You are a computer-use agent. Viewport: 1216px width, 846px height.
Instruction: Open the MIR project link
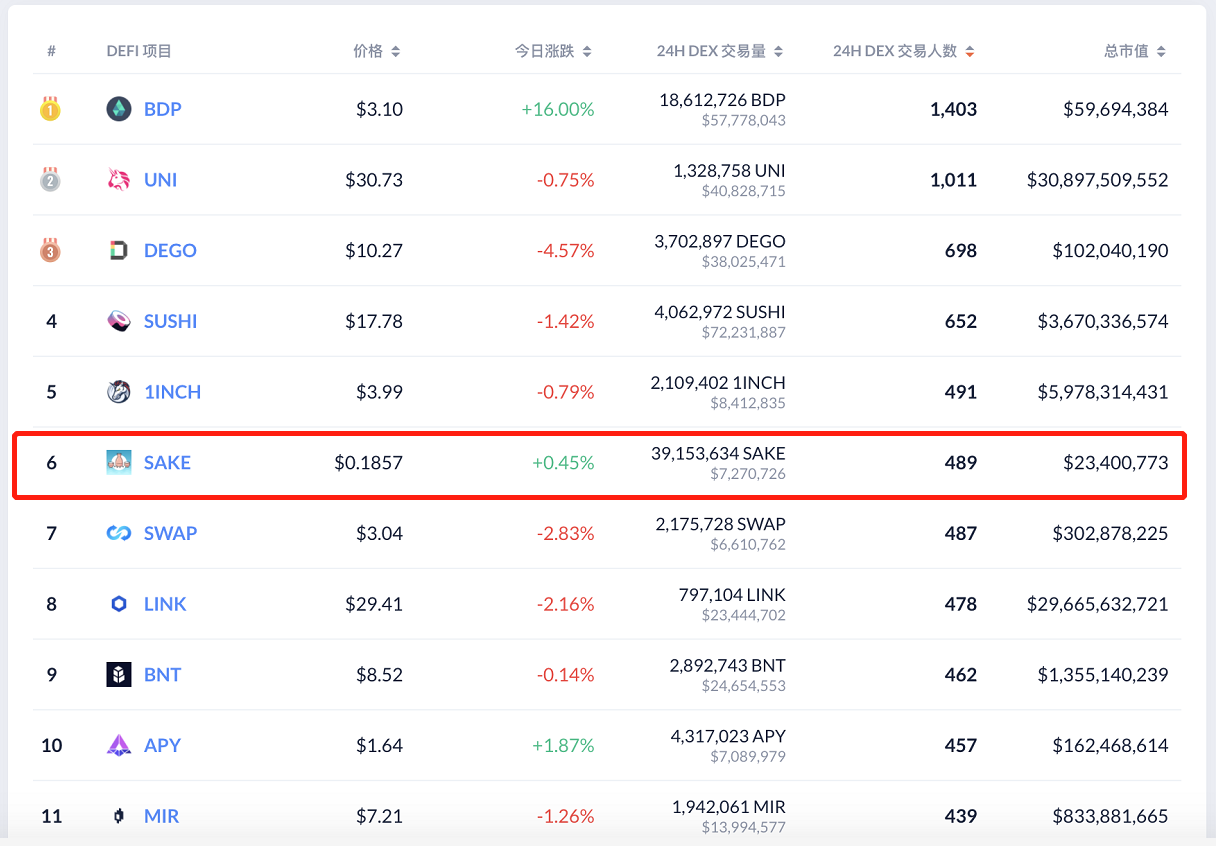tap(161, 816)
